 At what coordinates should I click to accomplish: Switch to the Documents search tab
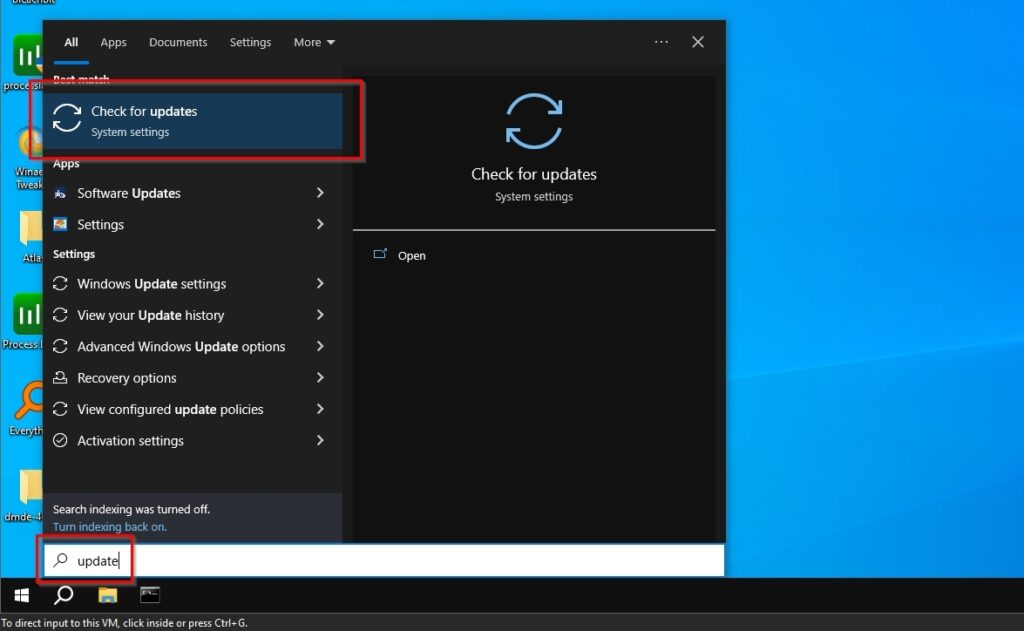[x=178, y=42]
